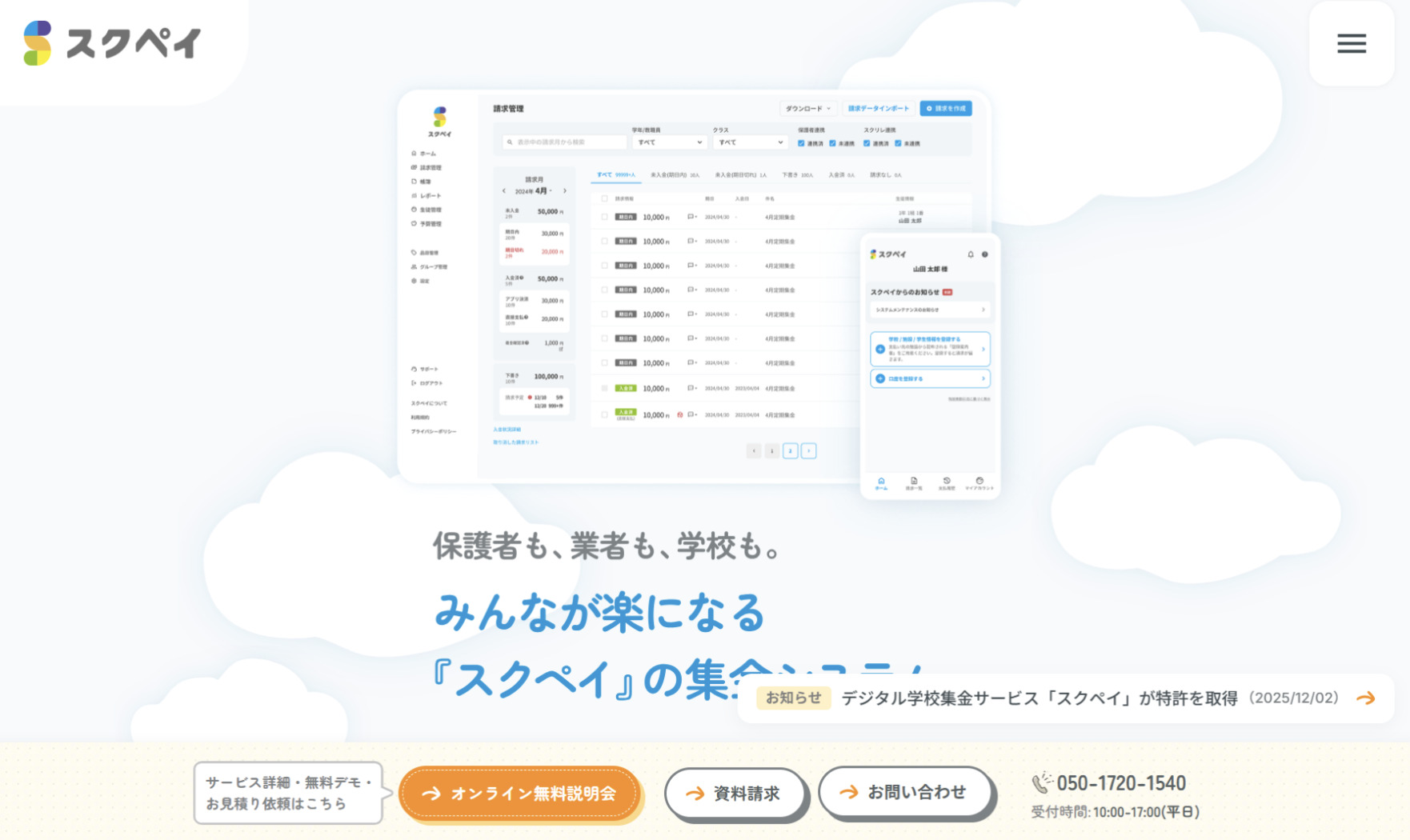Click the red icon in the last invoice row

tap(680, 414)
